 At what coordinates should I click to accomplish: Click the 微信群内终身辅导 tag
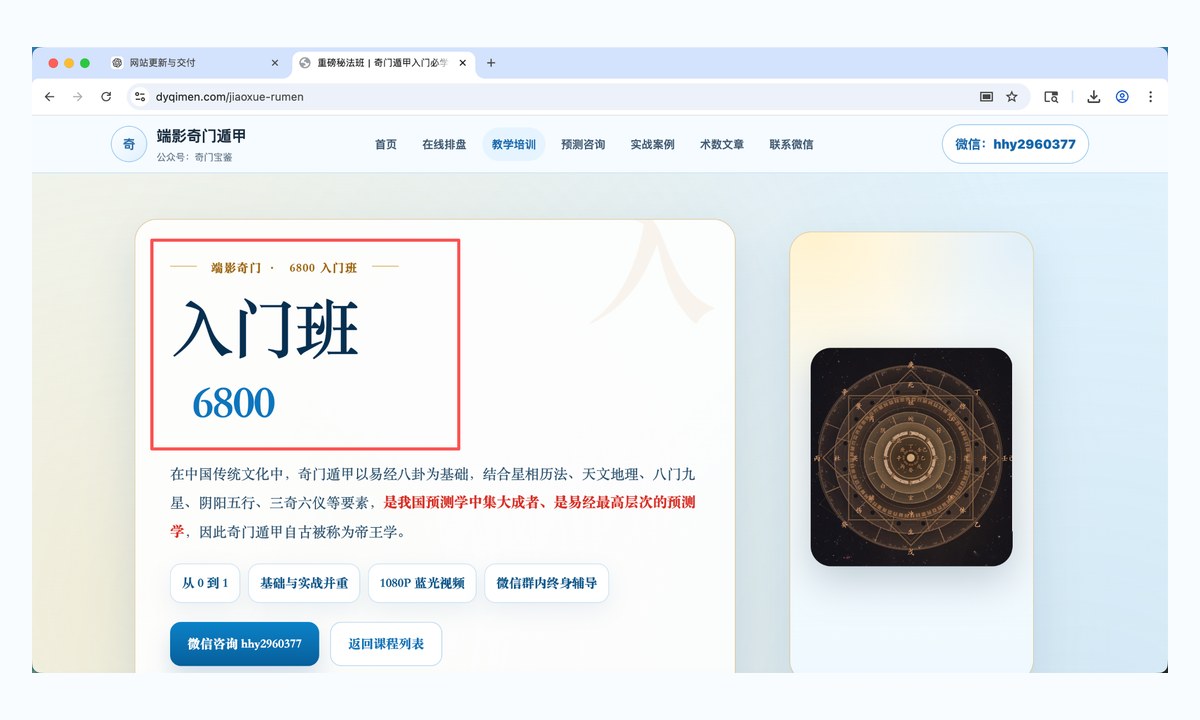point(547,583)
